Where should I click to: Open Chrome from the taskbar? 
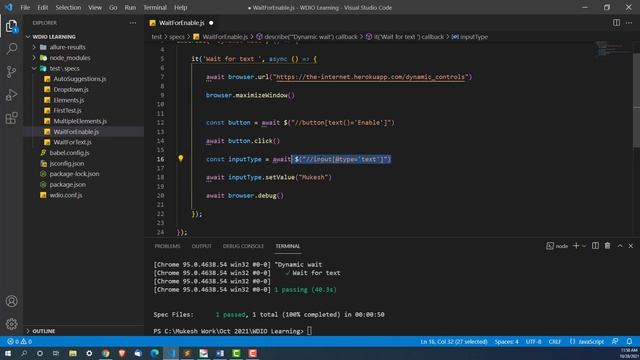tap(106, 353)
